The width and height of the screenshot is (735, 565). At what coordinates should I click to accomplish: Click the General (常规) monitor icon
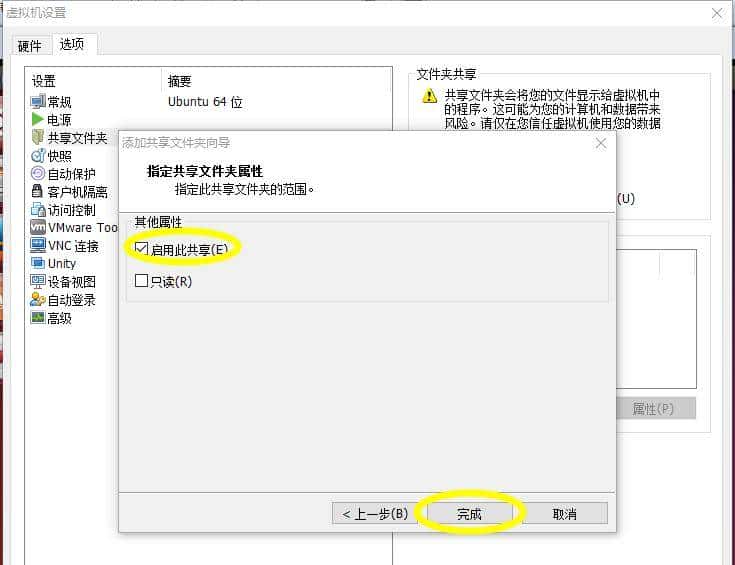38,101
